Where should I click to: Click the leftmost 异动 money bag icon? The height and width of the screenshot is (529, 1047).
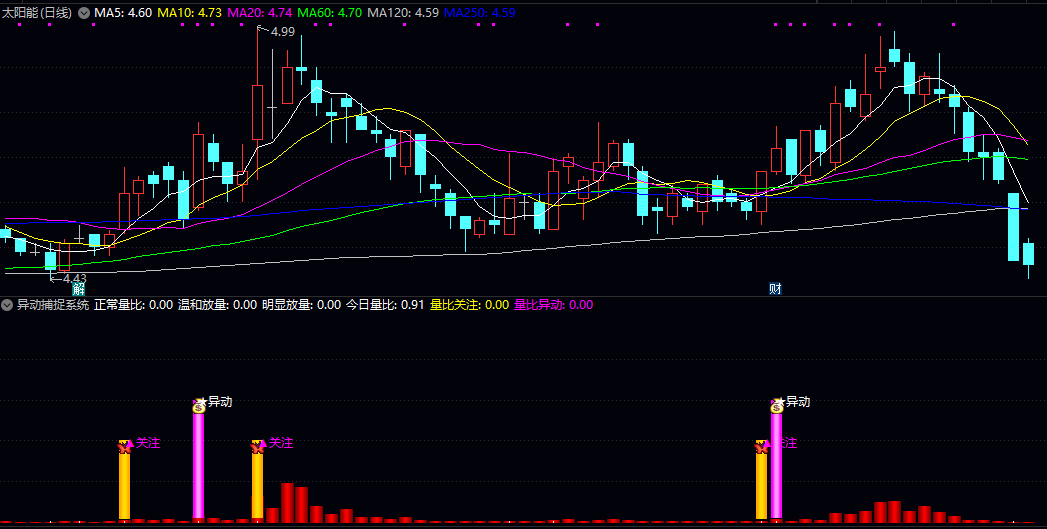point(199,405)
